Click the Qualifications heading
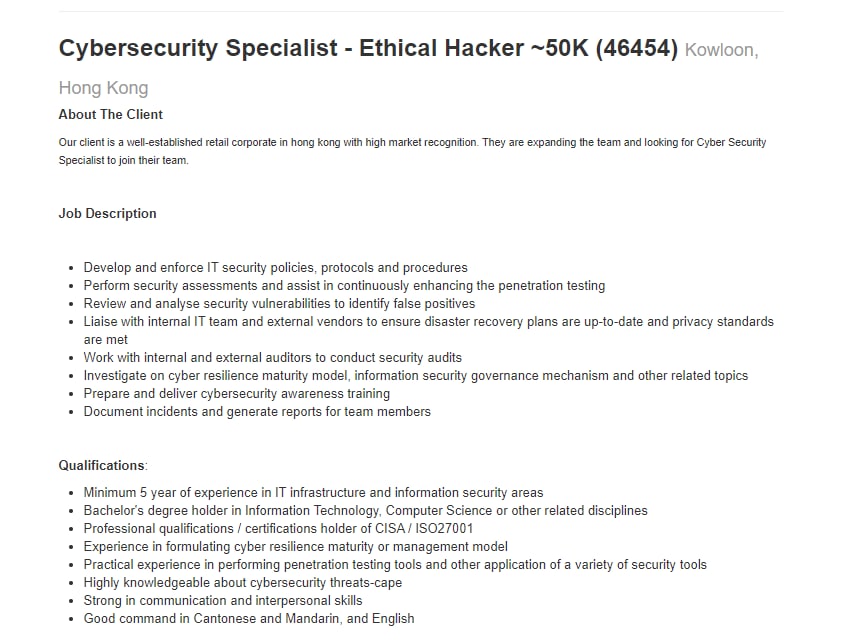The width and height of the screenshot is (841, 641). point(102,465)
